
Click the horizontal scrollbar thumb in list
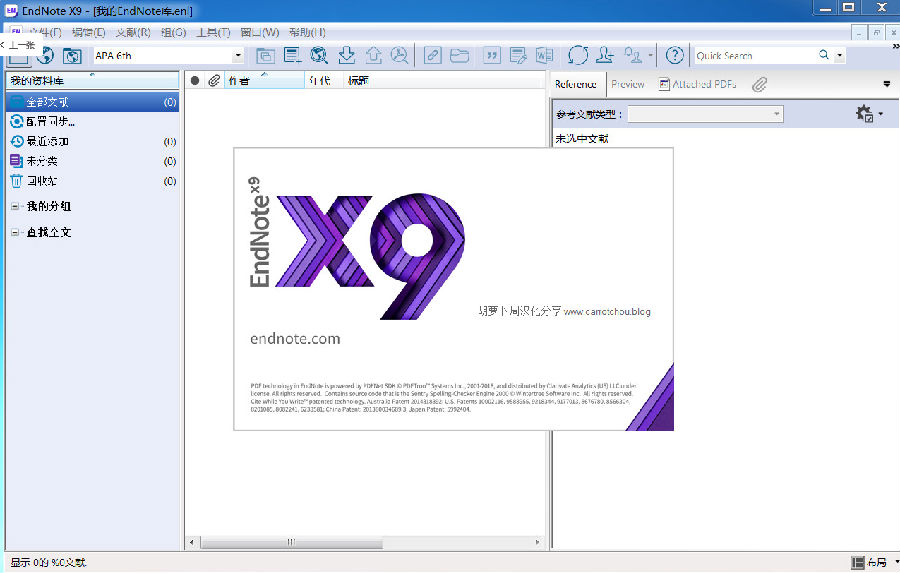[x=292, y=542]
